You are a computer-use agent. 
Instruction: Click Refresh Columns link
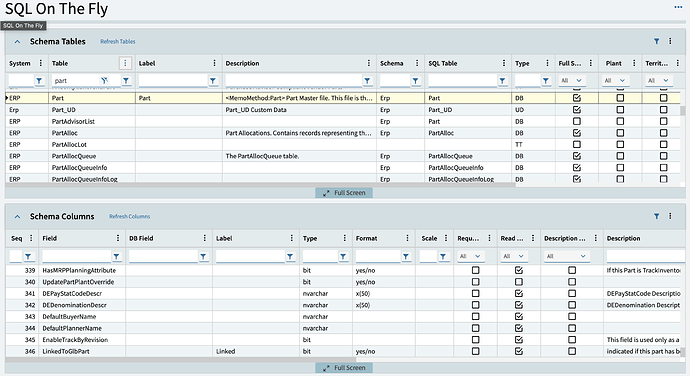coord(129,216)
